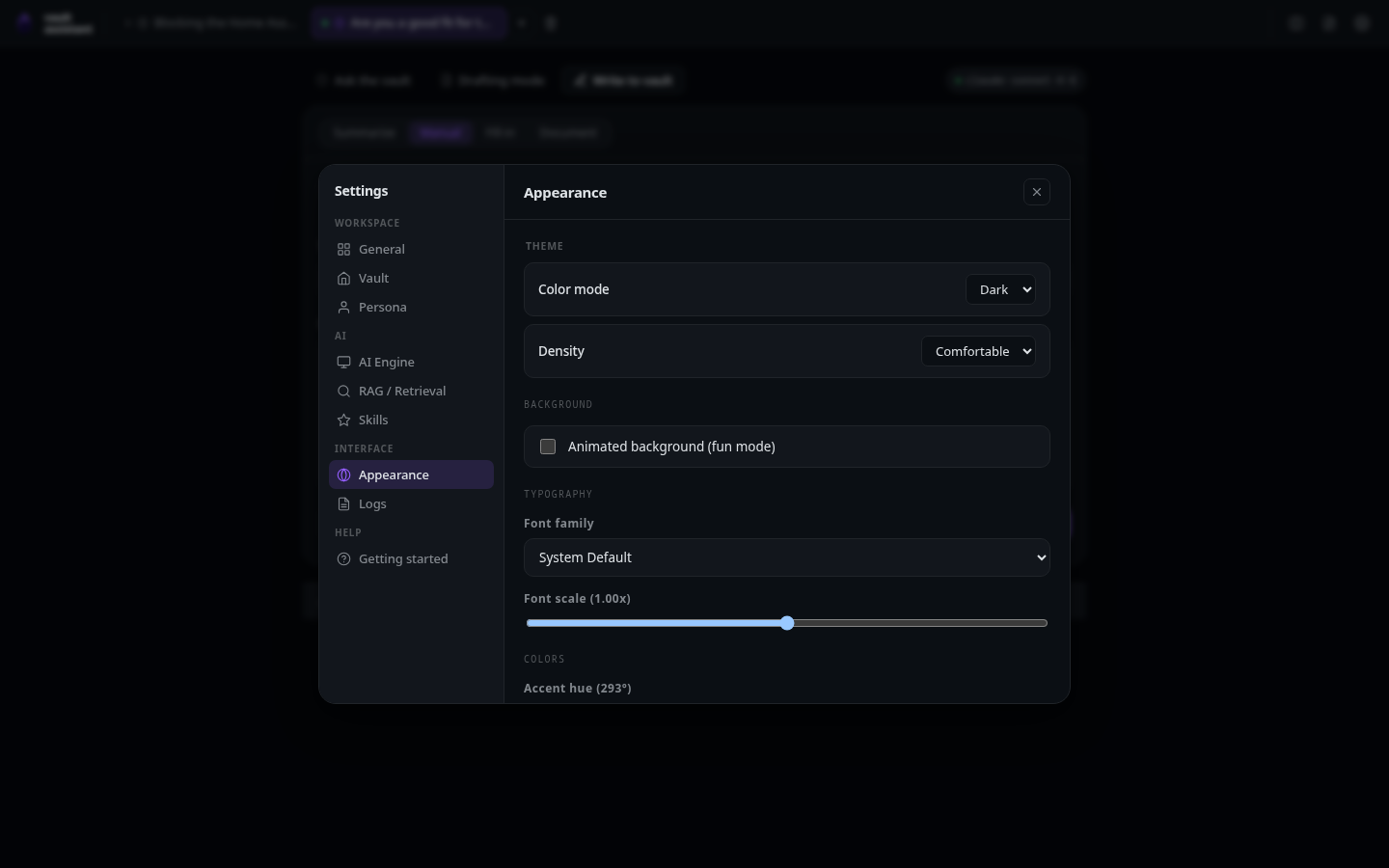Go to Persona settings person icon

point(343,307)
